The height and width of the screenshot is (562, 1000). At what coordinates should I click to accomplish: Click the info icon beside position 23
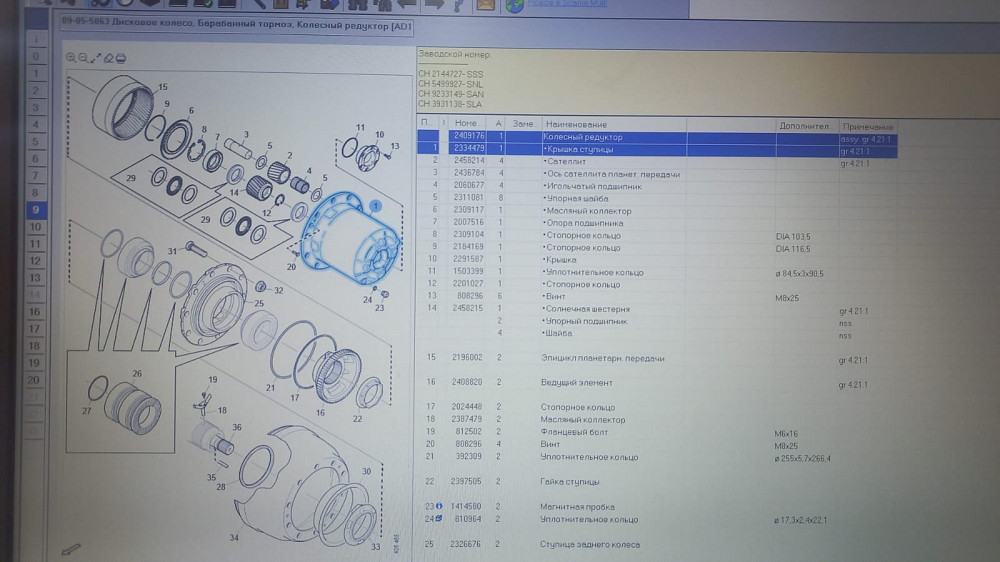coord(439,507)
